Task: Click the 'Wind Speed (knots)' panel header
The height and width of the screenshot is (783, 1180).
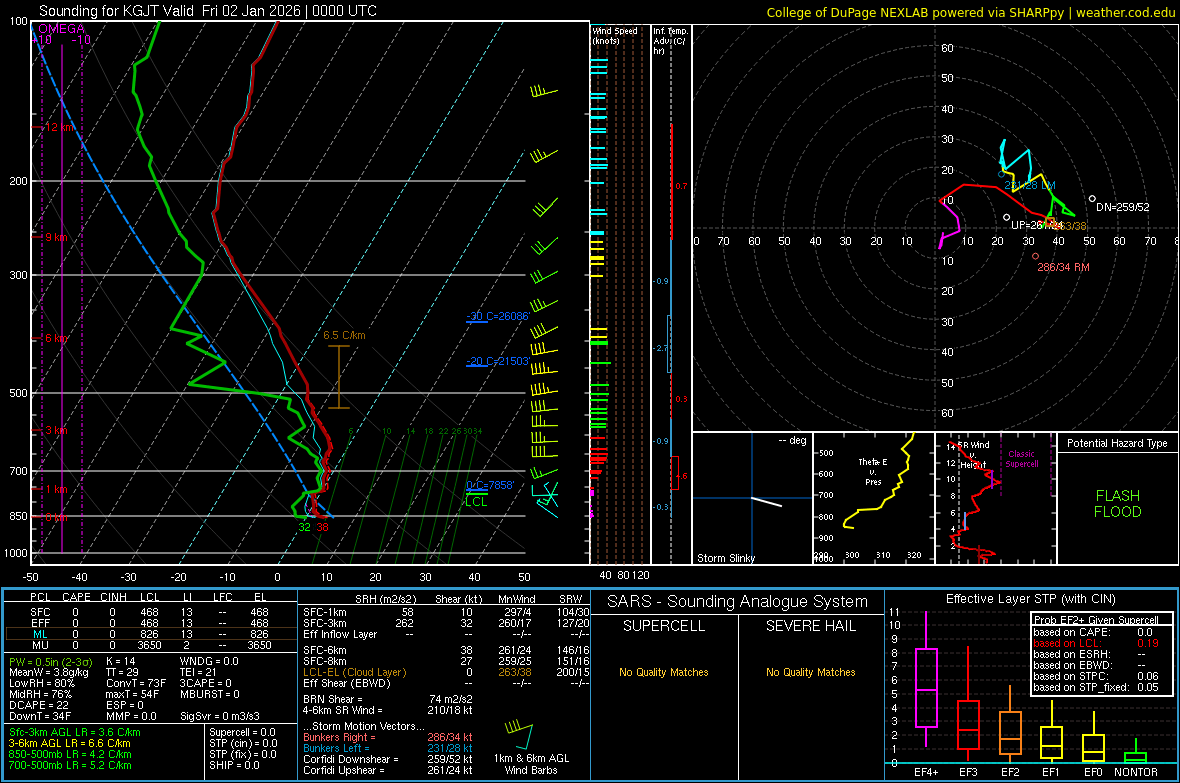Action: pyautogui.click(x=615, y=35)
